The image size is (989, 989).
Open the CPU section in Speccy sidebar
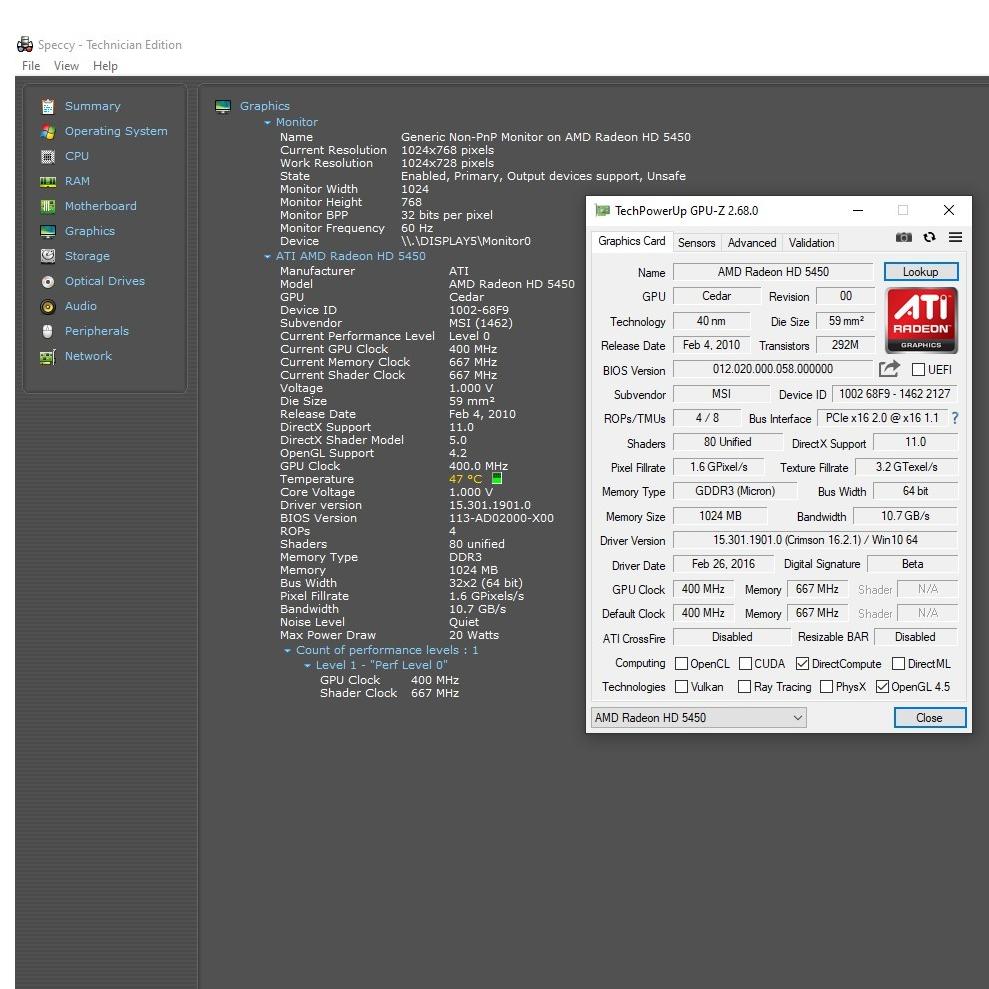click(76, 156)
